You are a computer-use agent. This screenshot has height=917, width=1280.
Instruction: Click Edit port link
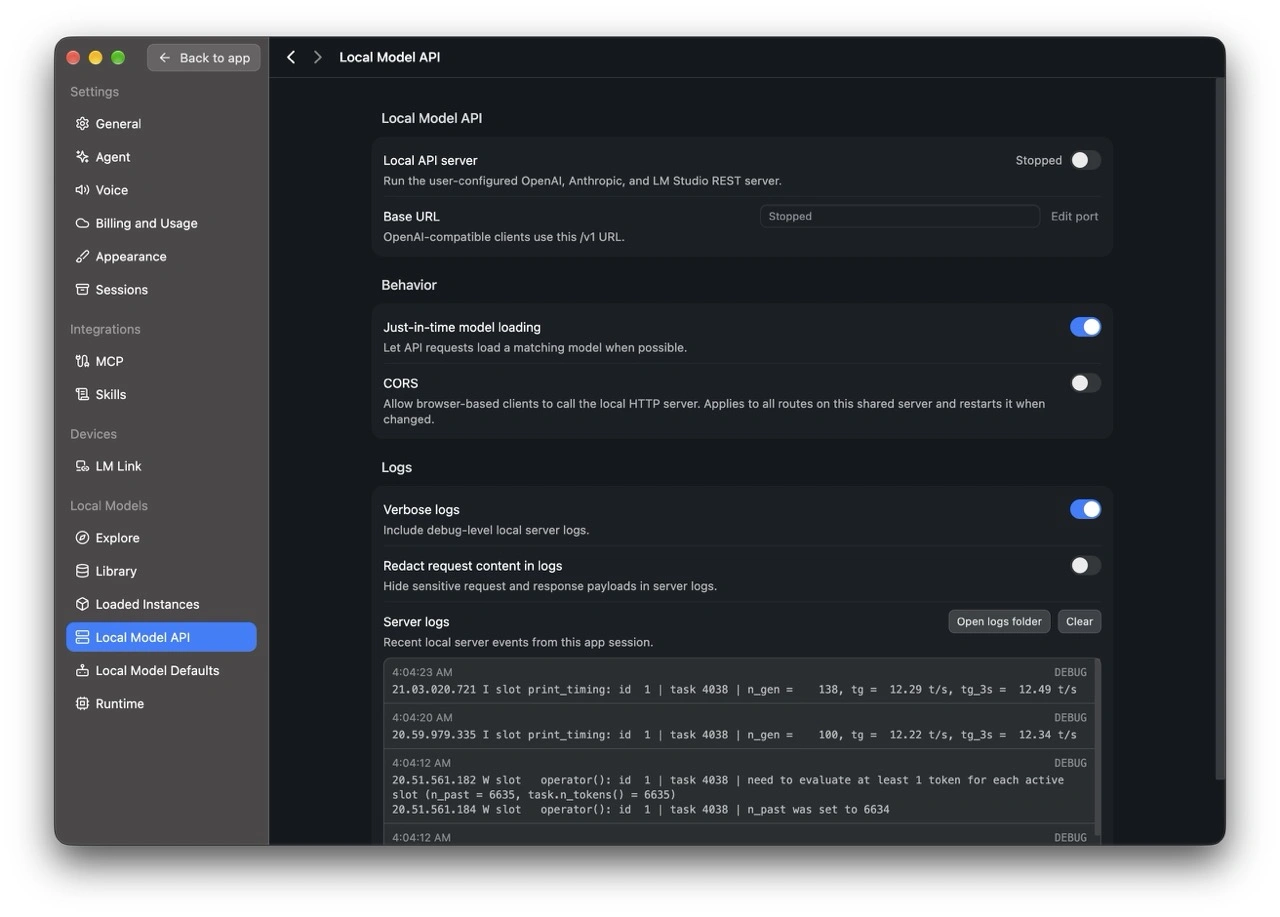1074,216
